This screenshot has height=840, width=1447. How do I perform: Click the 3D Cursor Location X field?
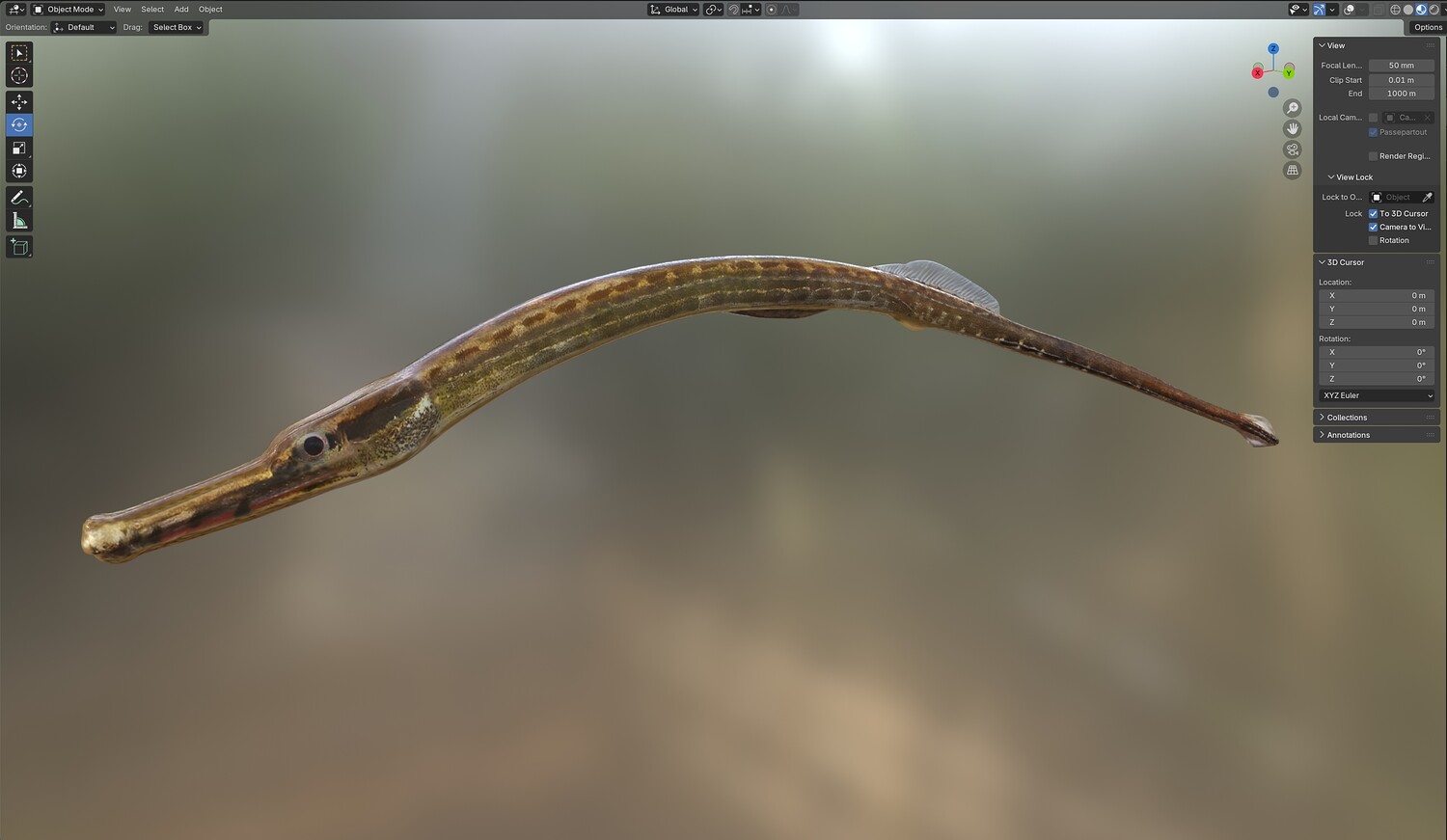point(1377,296)
